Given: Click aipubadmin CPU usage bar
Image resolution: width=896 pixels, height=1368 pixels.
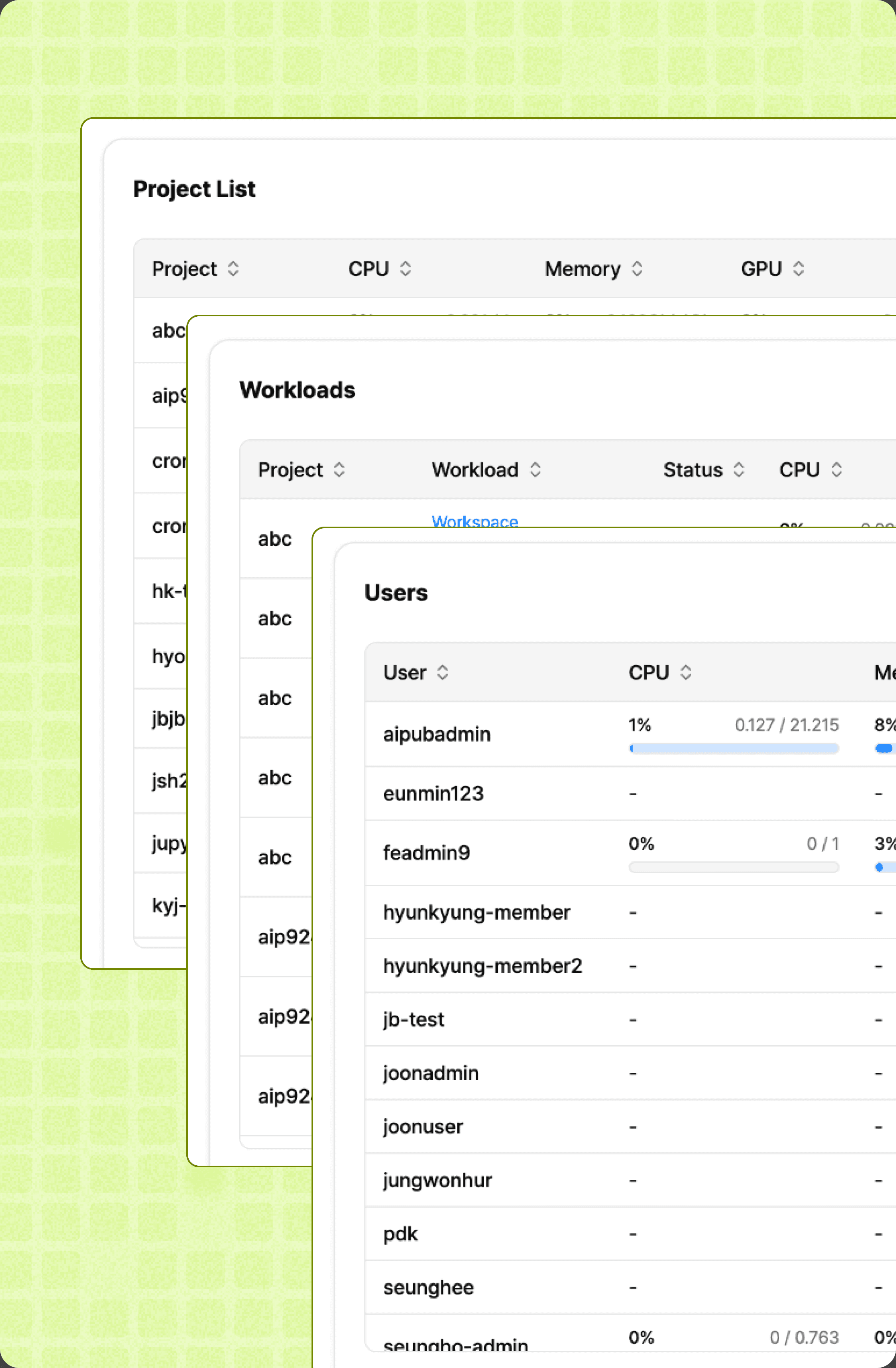Looking at the screenshot, I should 734,748.
